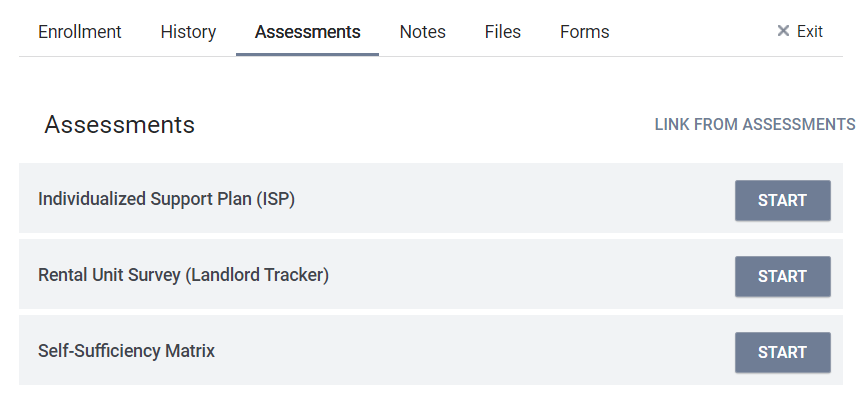
Task: Switch to the Enrollment tab
Action: 80,32
